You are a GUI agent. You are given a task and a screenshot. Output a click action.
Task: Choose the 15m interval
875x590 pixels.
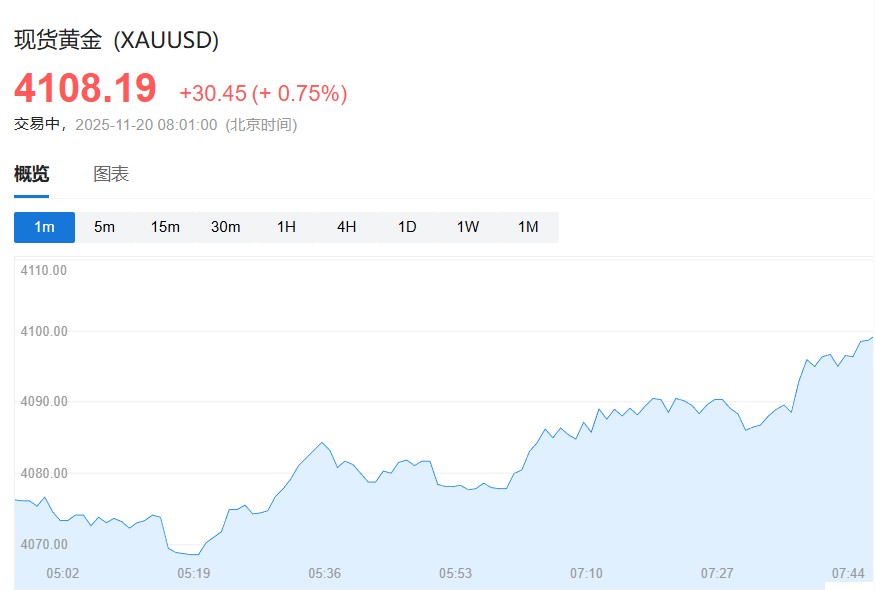pyautogui.click(x=165, y=227)
